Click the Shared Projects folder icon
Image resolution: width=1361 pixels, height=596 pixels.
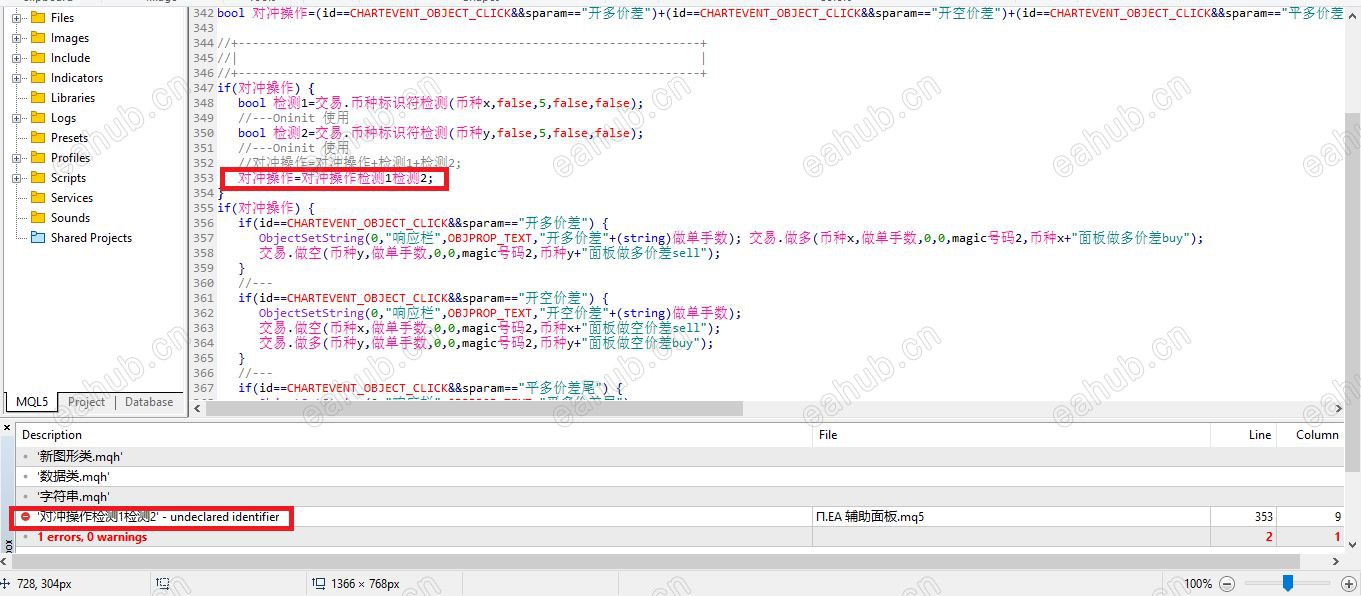point(38,237)
